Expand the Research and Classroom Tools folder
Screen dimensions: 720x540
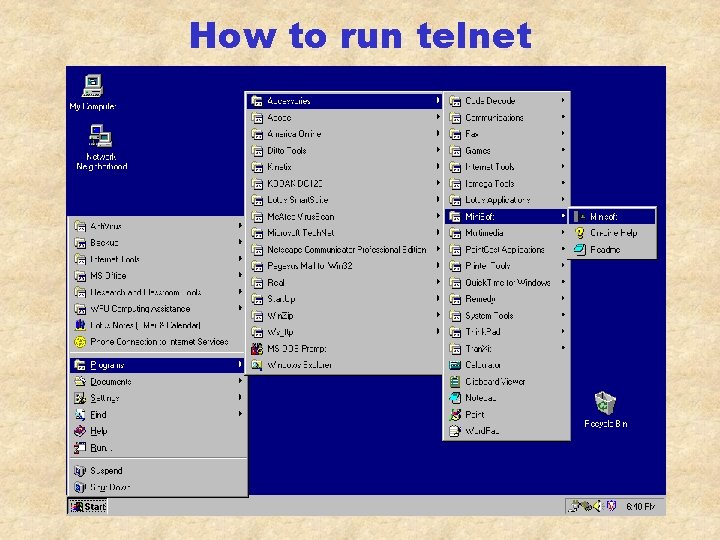point(158,292)
